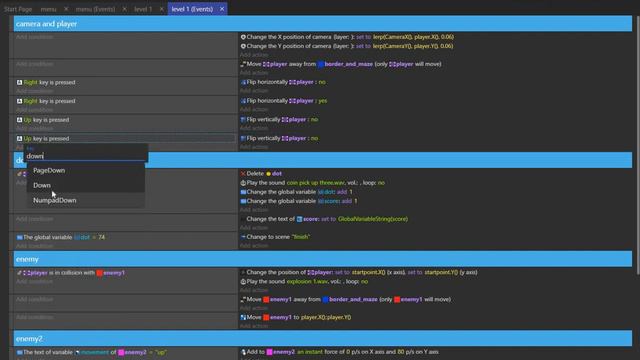Add condition under player collision with enemy1
Screen dimensions: 640x360
(x=35, y=282)
